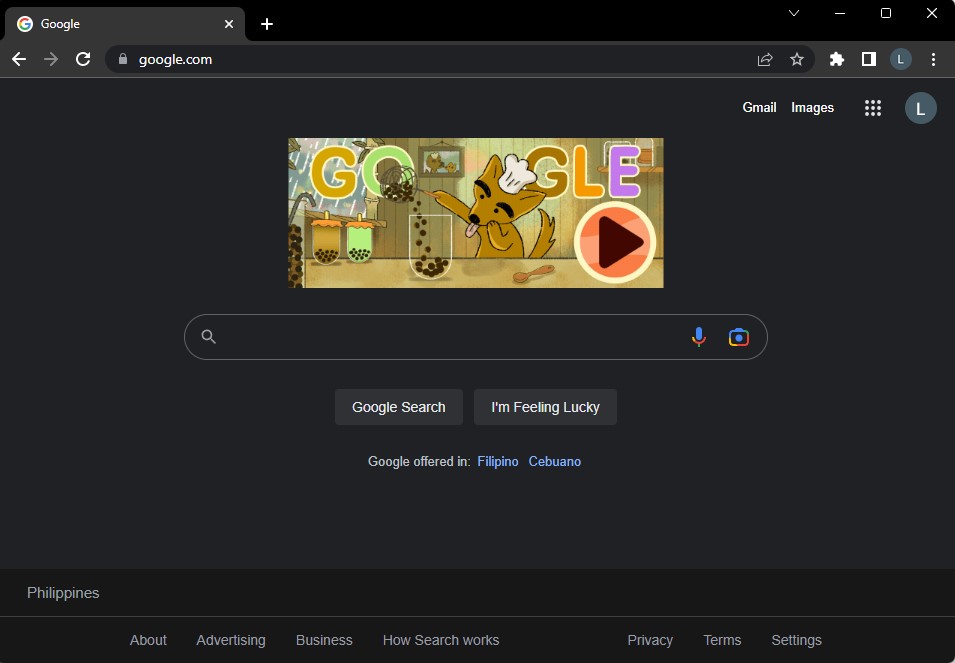The image size is (955, 663).
Task: Click I'm Feeling Lucky button
Action: click(x=545, y=407)
